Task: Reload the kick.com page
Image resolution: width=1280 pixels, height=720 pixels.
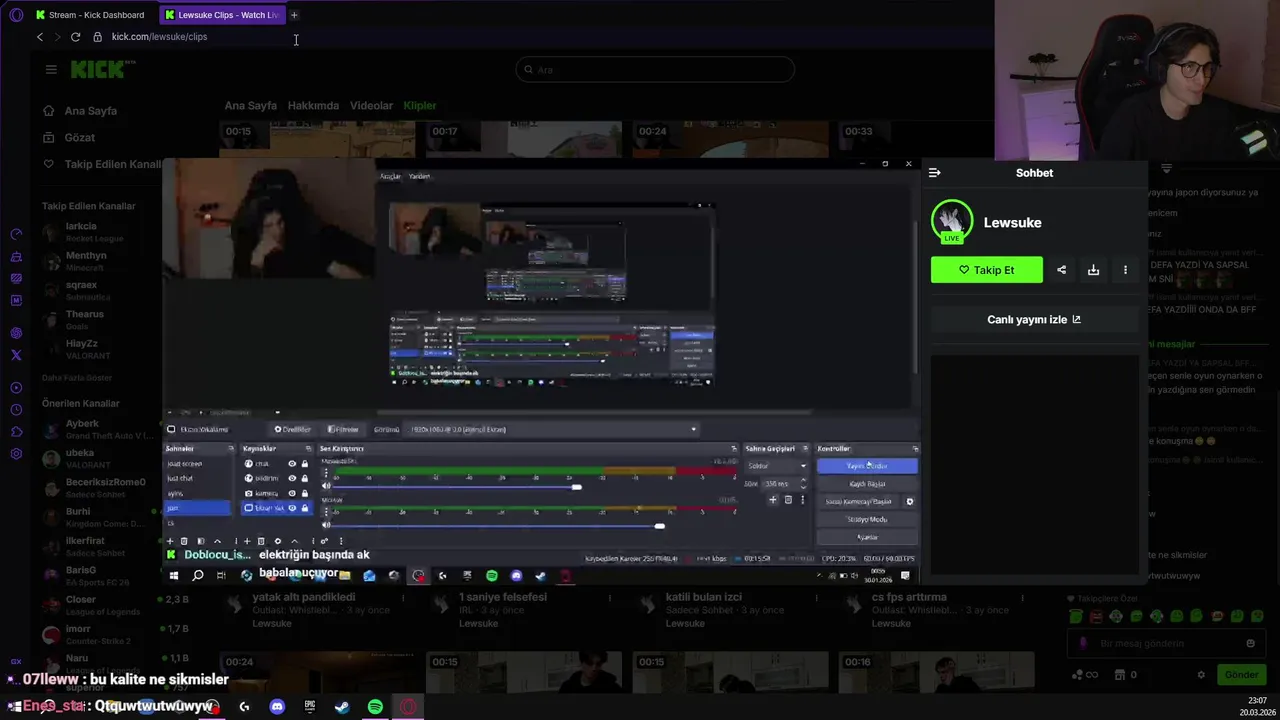Action: 75,37
